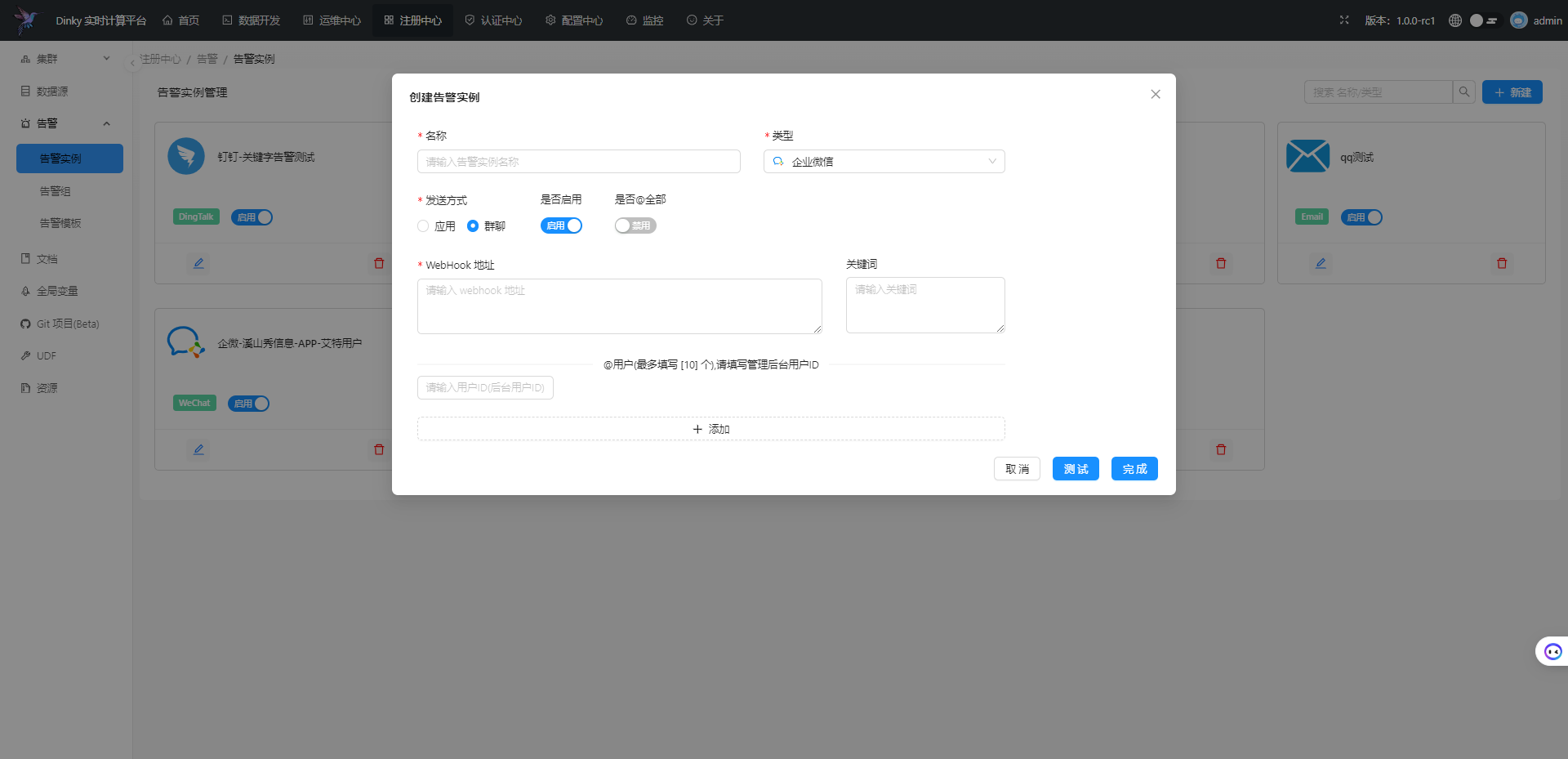Edit the 企微-溪山秀信息 instance
The image size is (1568, 759).
point(198,449)
